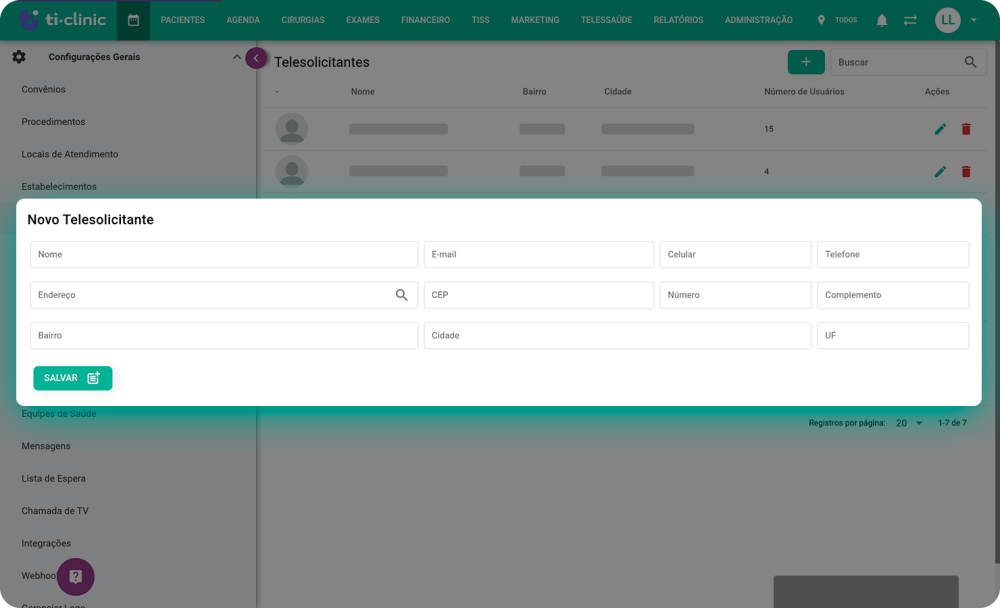The height and width of the screenshot is (608, 1000).
Task: Focus the UF input field
Action: (x=893, y=336)
